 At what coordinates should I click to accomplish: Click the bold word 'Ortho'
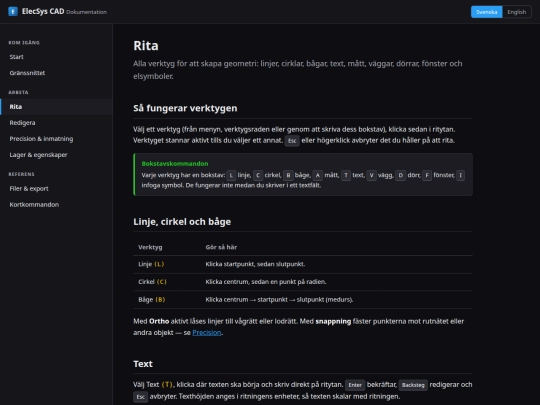(x=159, y=321)
